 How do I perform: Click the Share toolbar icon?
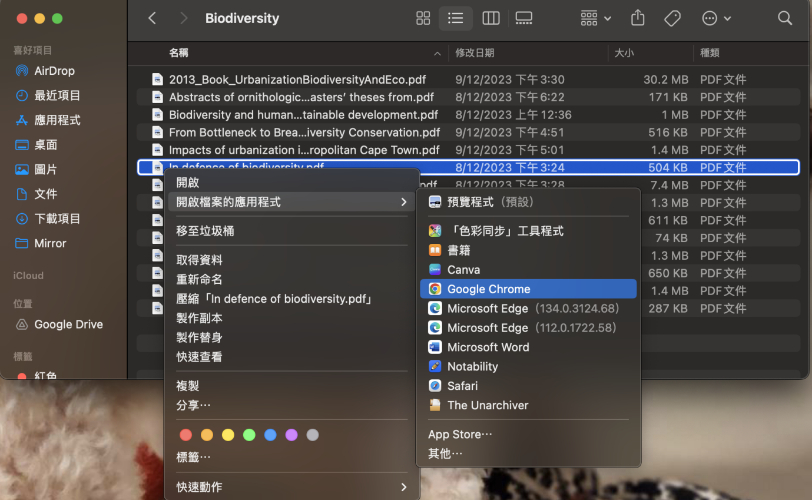638,19
